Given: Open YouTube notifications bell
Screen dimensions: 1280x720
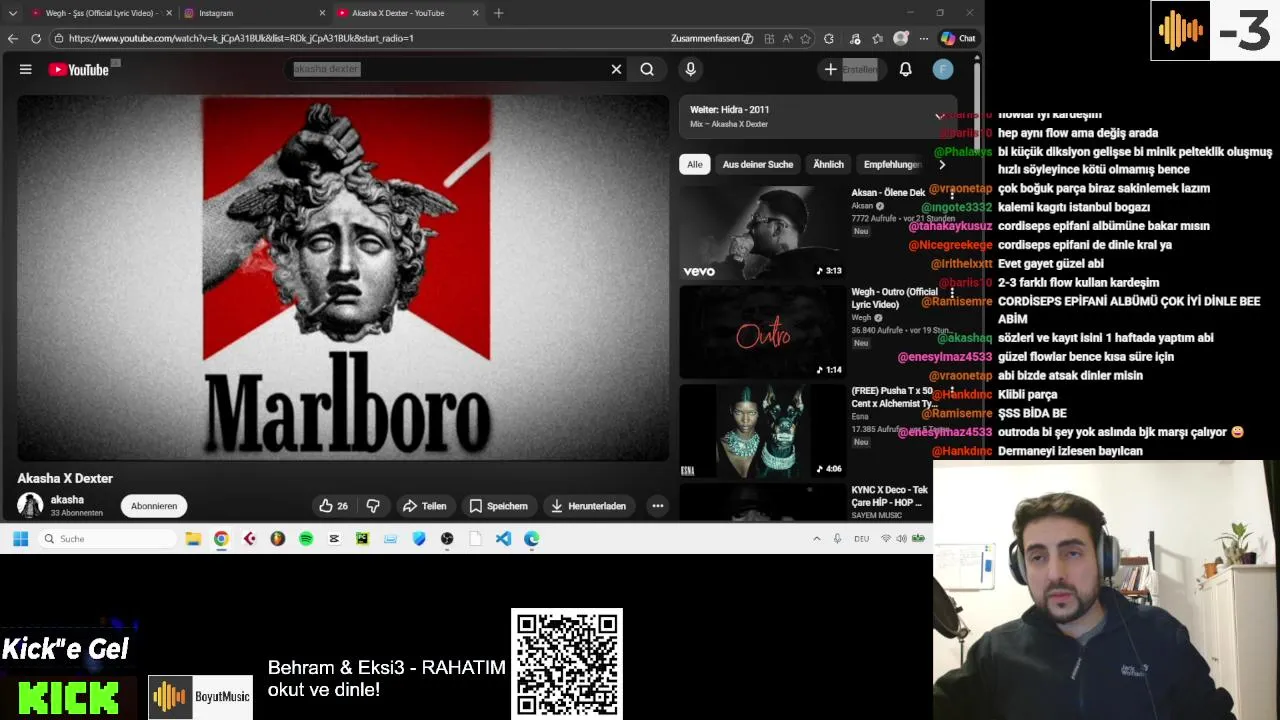Looking at the screenshot, I should click(905, 69).
